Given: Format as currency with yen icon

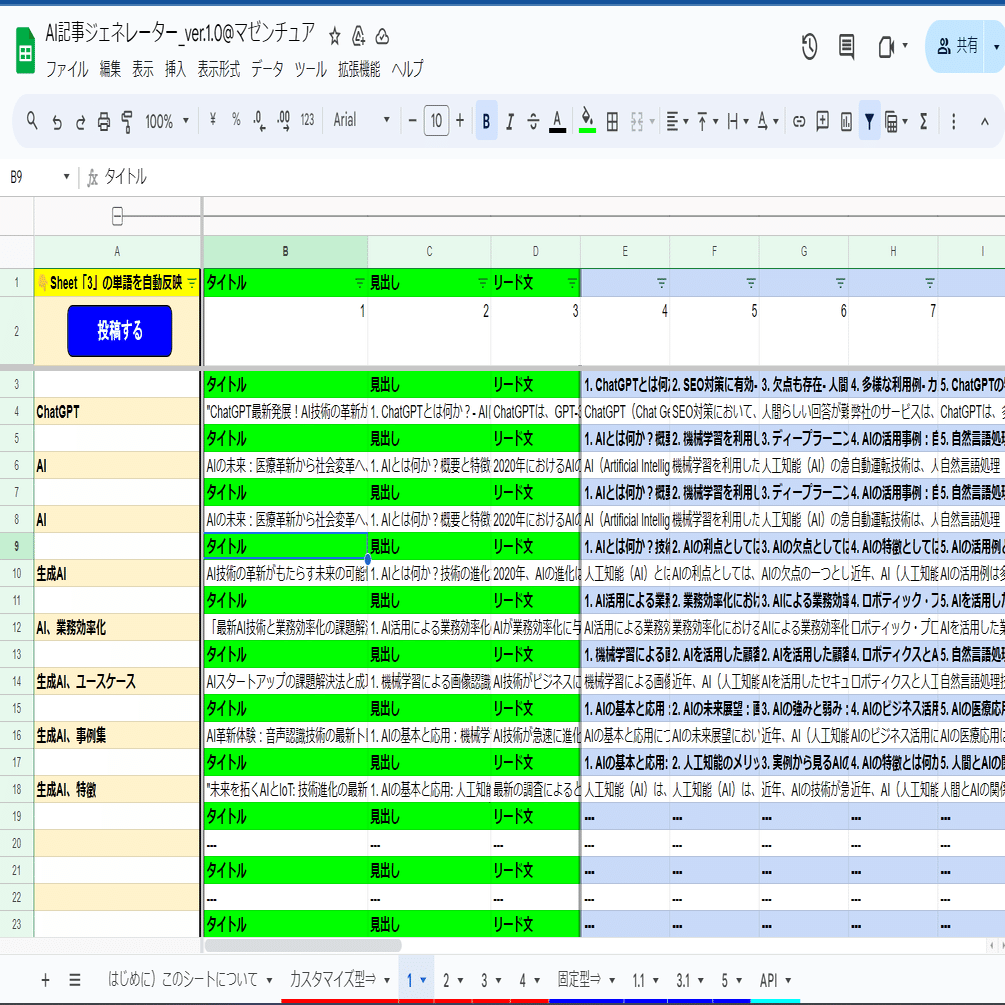Looking at the screenshot, I should point(213,119).
